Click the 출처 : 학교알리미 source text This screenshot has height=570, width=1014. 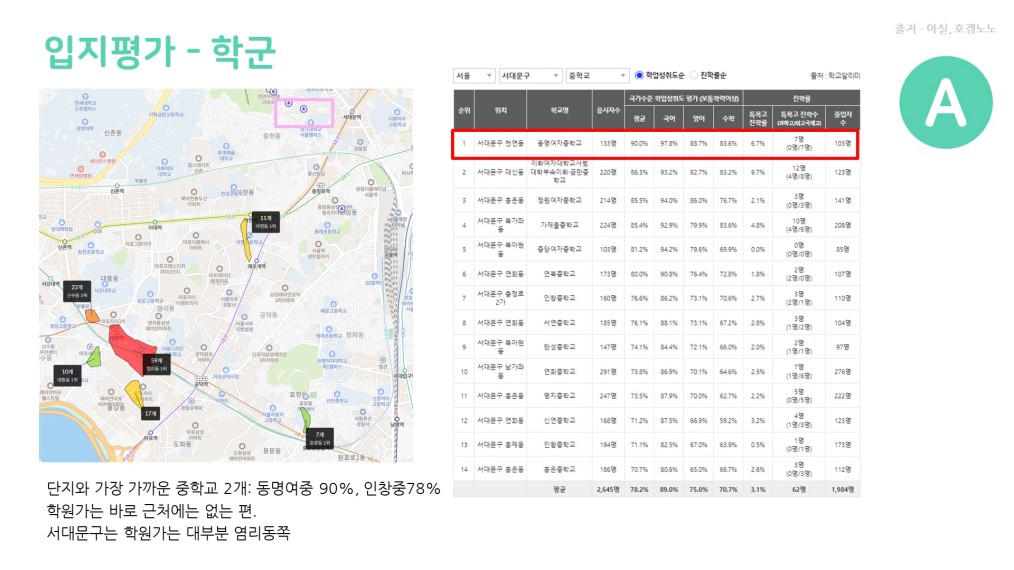point(835,76)
